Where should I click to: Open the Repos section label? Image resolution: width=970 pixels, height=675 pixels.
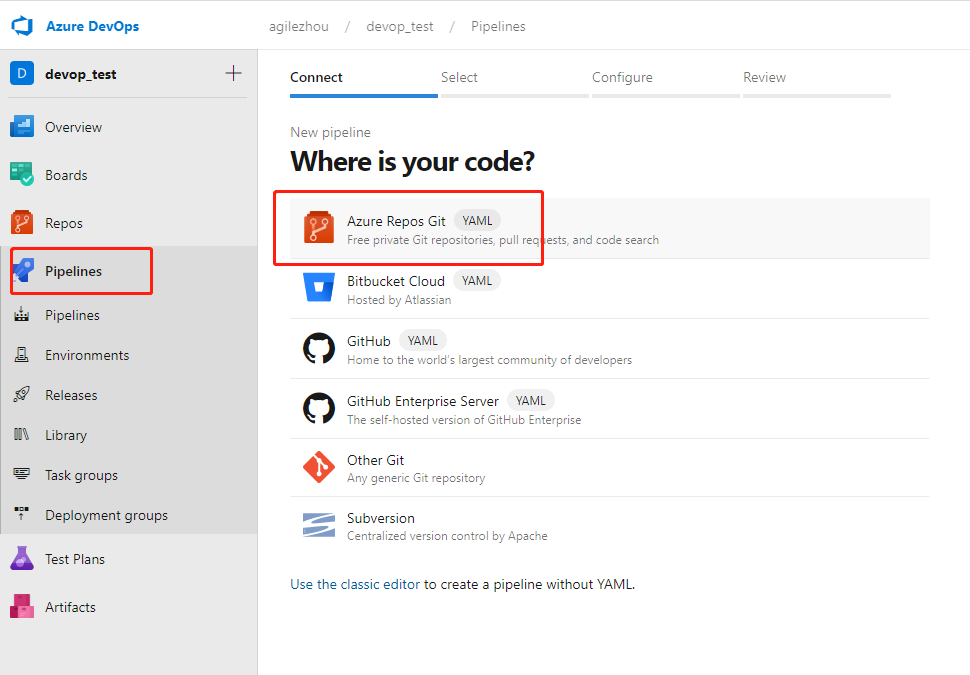coord(64,223)
